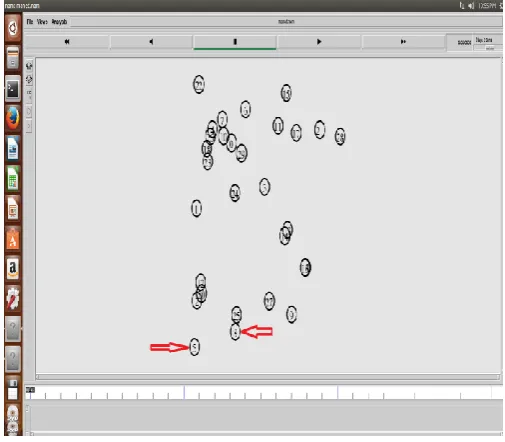Select node 28 in the topology
Image resolution: width=505 pixels, height=442 pixels.
(340, 136)
